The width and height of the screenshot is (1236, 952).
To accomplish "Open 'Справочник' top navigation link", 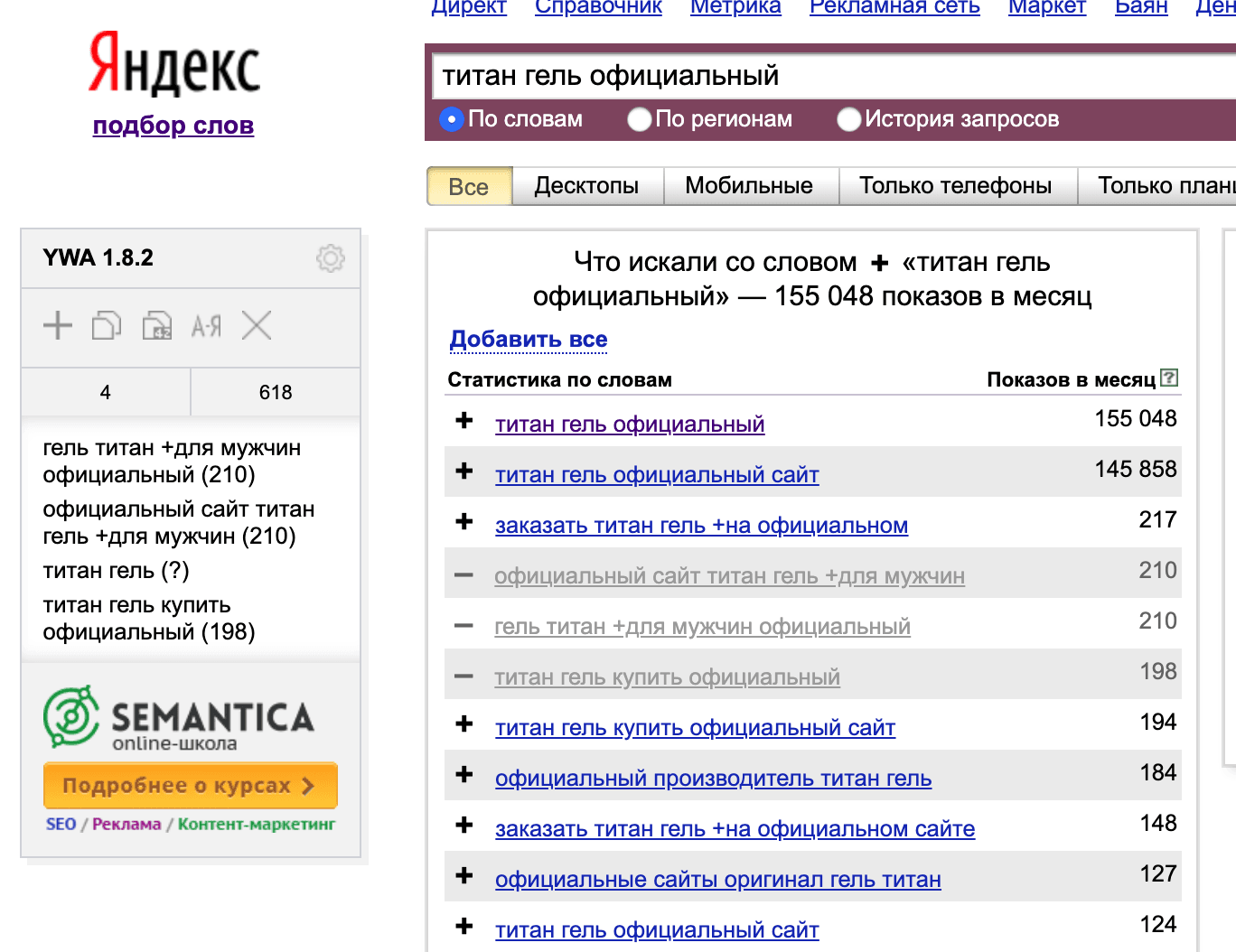I will (x=598, y=7).
